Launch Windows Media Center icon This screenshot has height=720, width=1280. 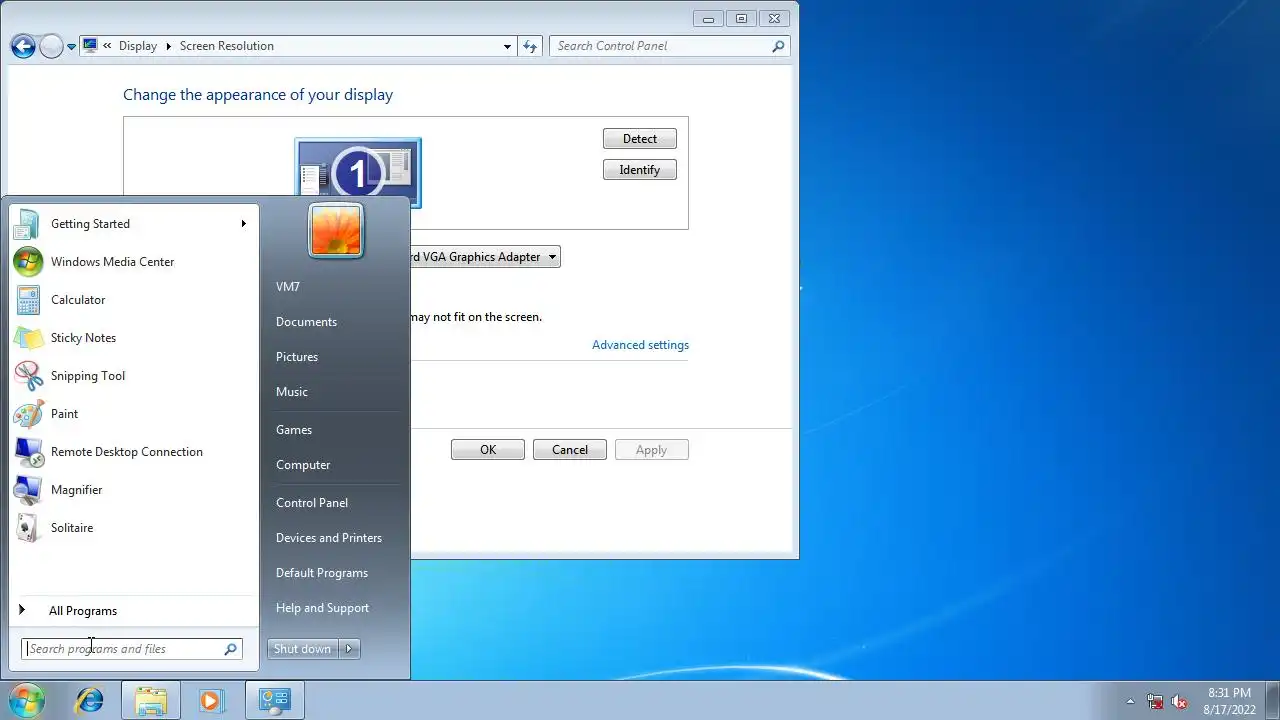[x=28, y=262]
